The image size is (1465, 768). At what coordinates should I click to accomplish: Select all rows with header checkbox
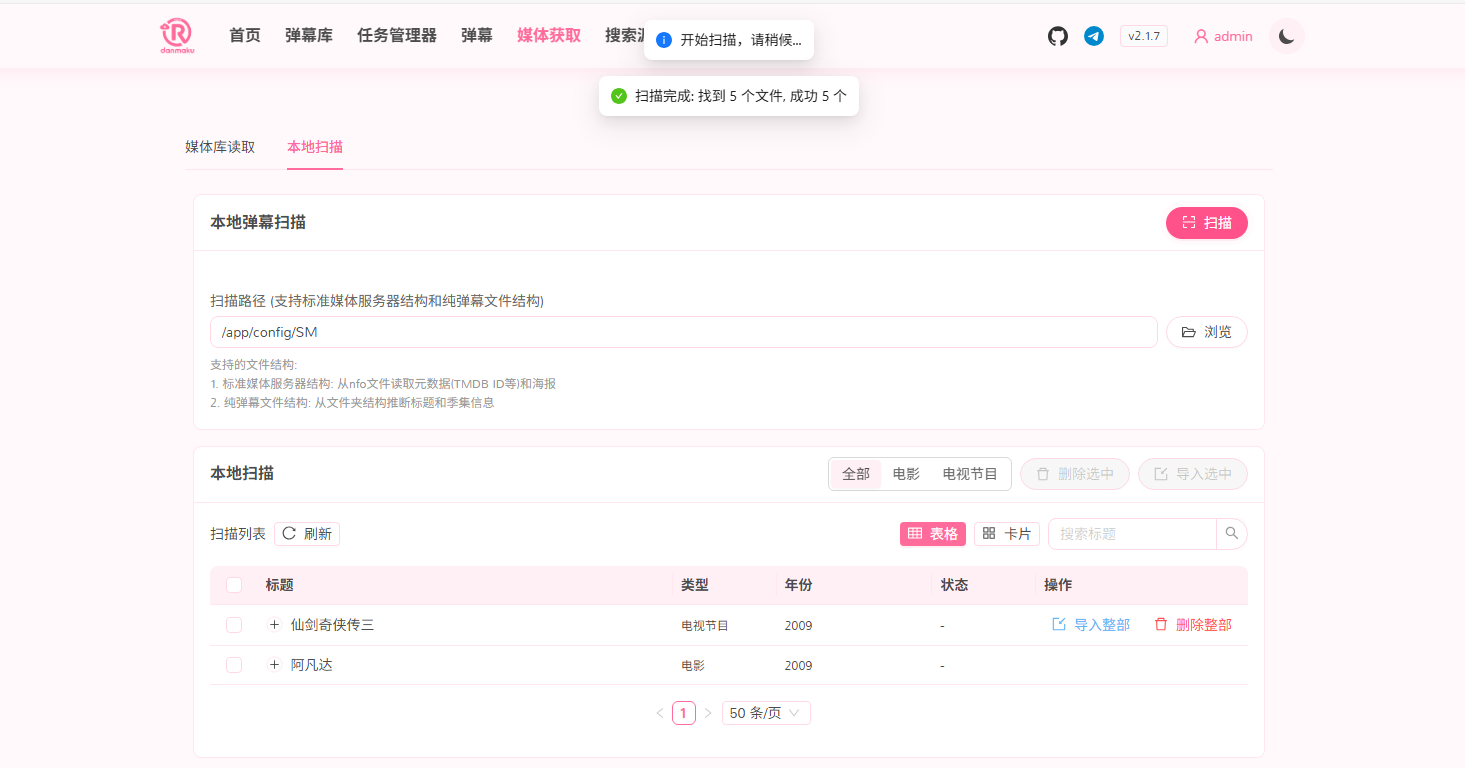click(234, 585)
